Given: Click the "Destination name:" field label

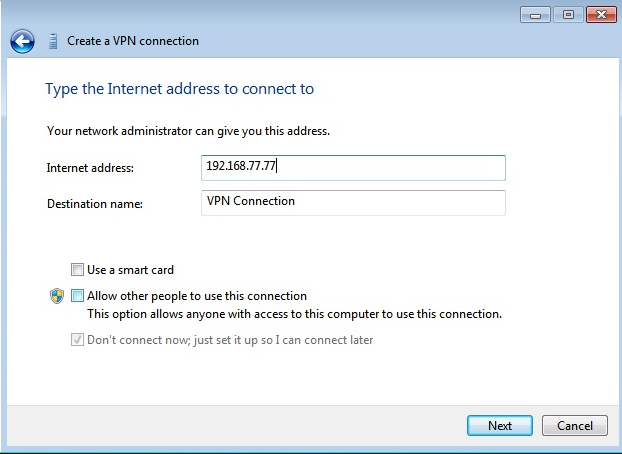Looking at the screenshot, I should [95, 204].
